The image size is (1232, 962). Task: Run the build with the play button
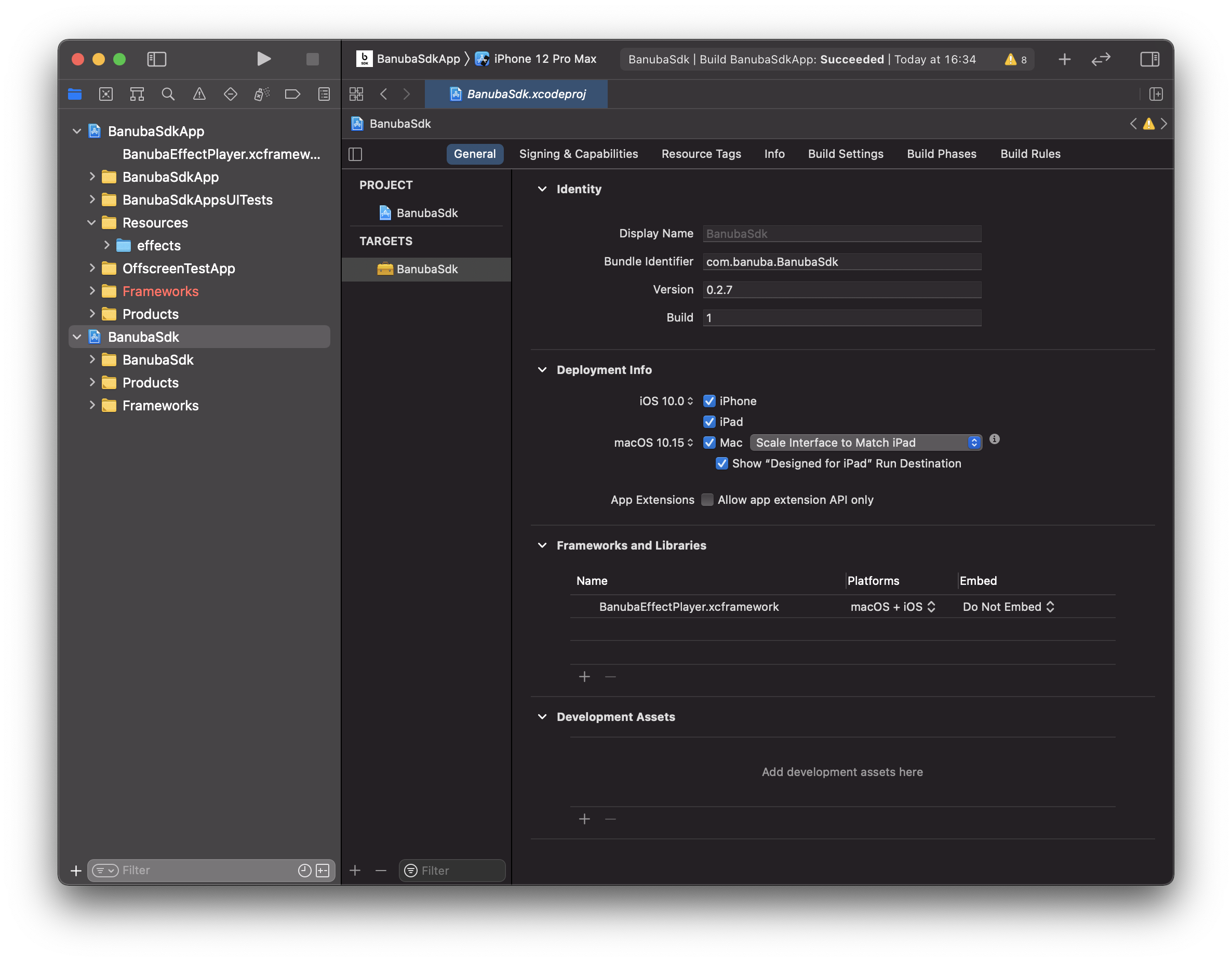pyautogui.click(x=263, y=59)
